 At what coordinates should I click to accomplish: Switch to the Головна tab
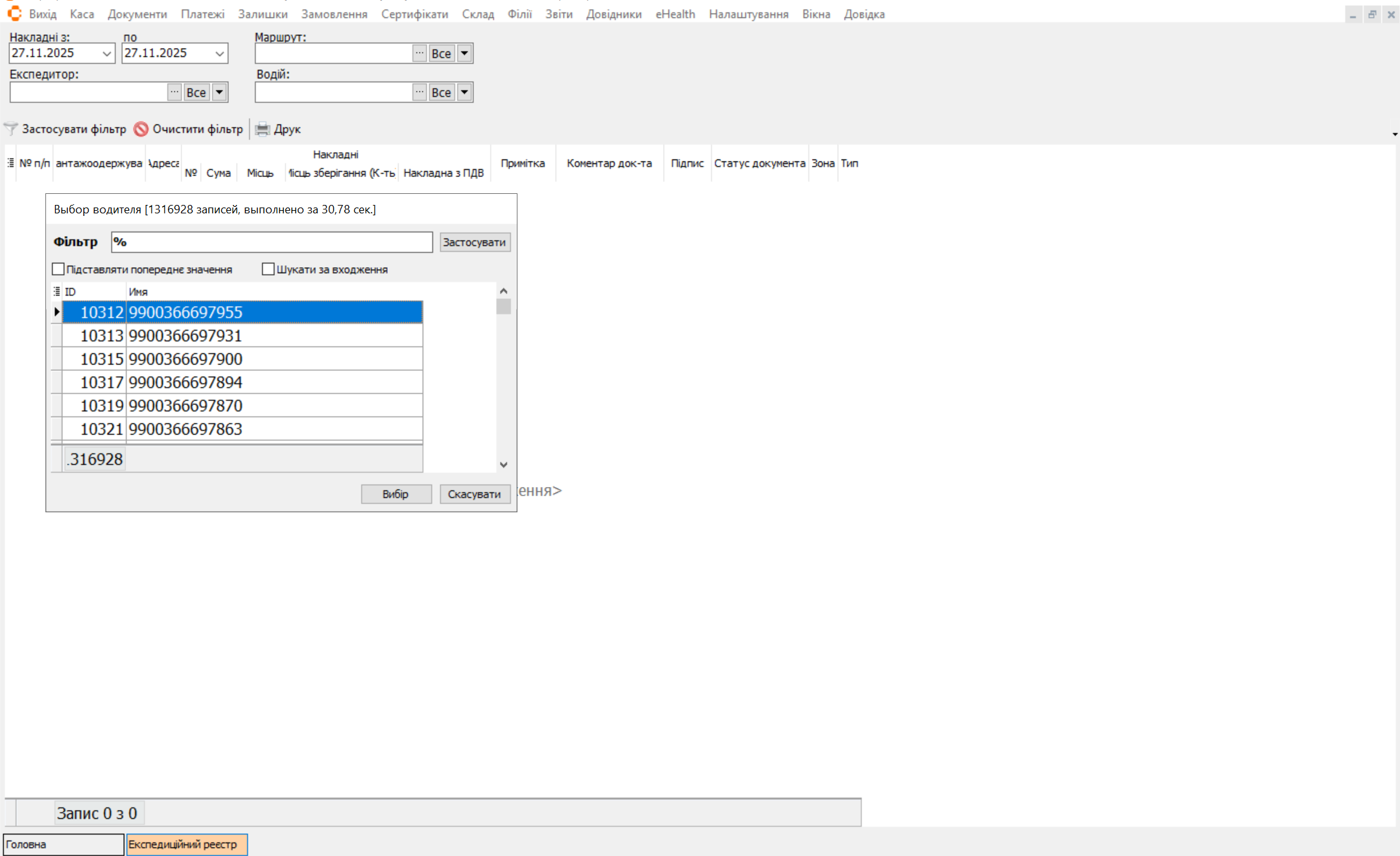tap(63, 844)
